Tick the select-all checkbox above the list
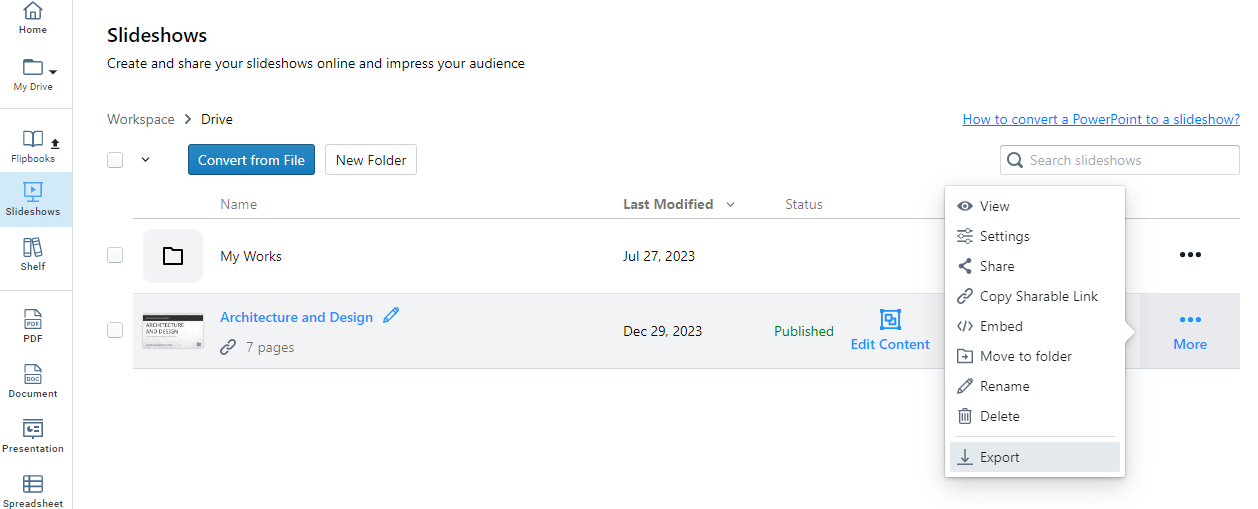1258x509 pixels. [x=115, y=160]
